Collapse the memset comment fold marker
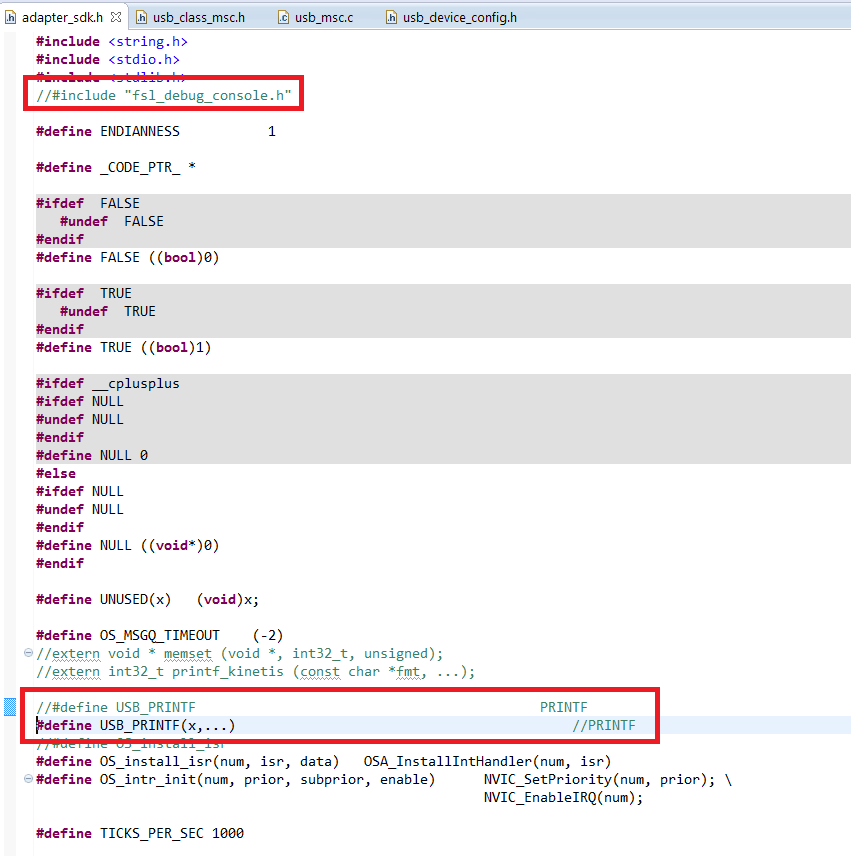Screen dimensions: 851x856 click(x=28, y=652)
